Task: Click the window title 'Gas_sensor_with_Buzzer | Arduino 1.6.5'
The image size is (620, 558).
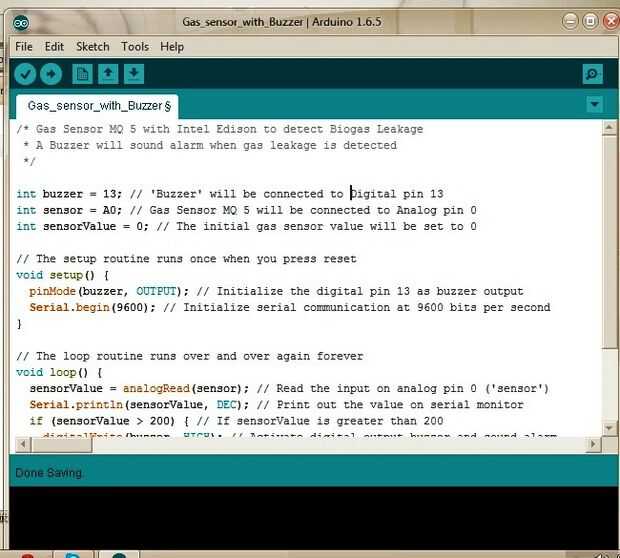Action: (x=282, y=22)
